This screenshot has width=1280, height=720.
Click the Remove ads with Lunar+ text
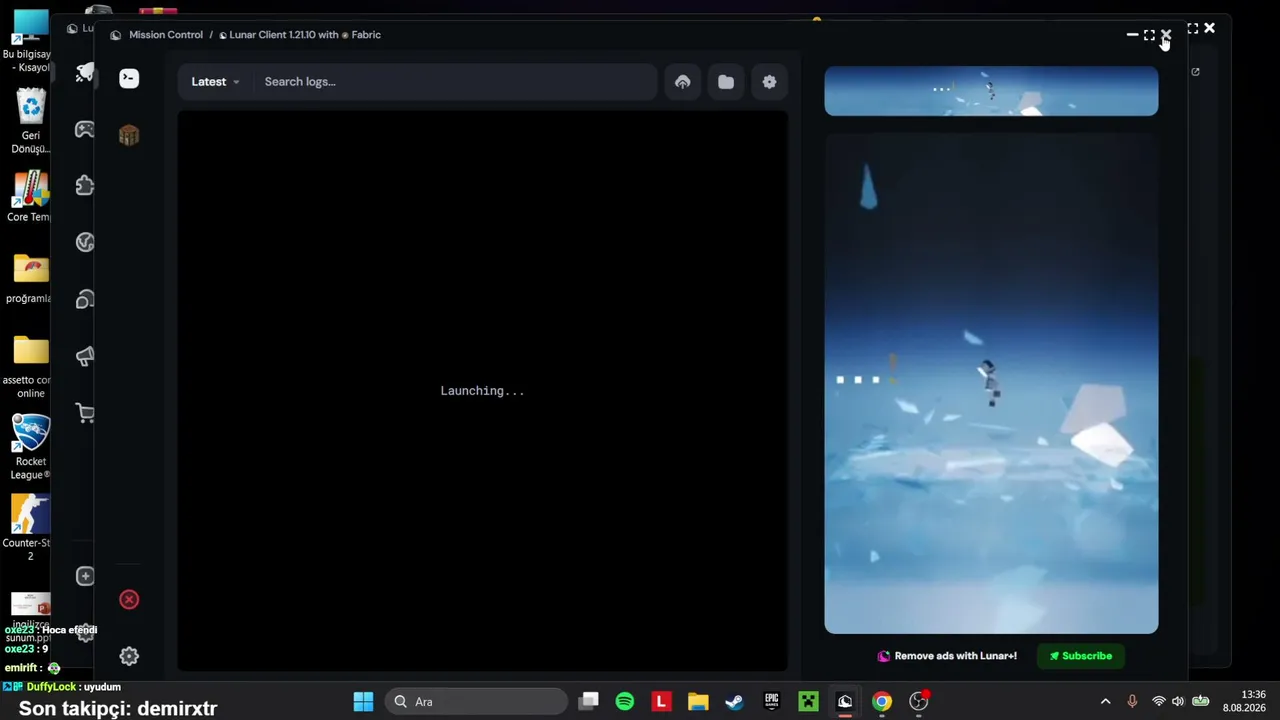click(956, 656)
